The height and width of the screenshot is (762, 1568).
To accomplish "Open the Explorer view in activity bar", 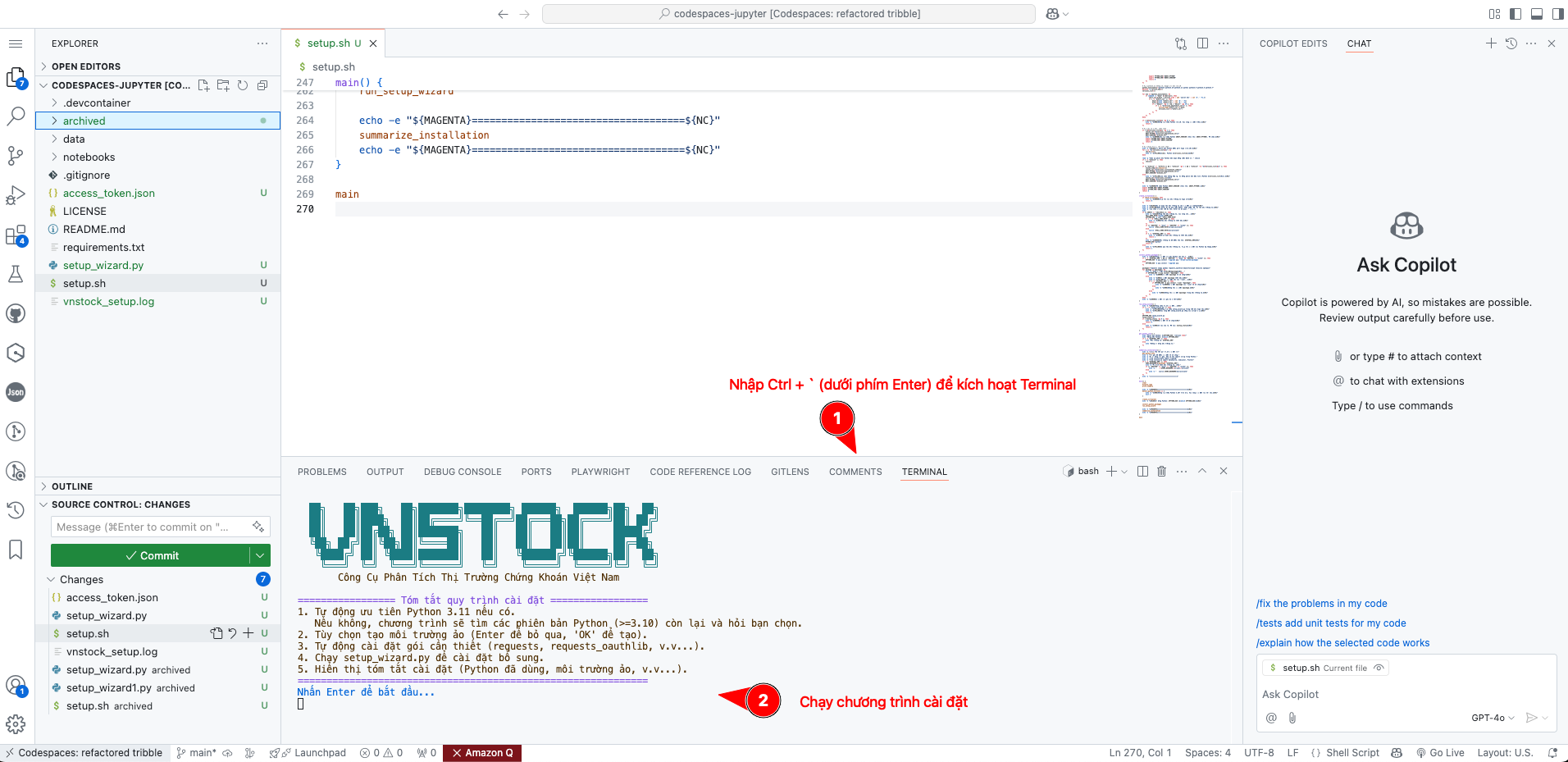I will [16, 78].
